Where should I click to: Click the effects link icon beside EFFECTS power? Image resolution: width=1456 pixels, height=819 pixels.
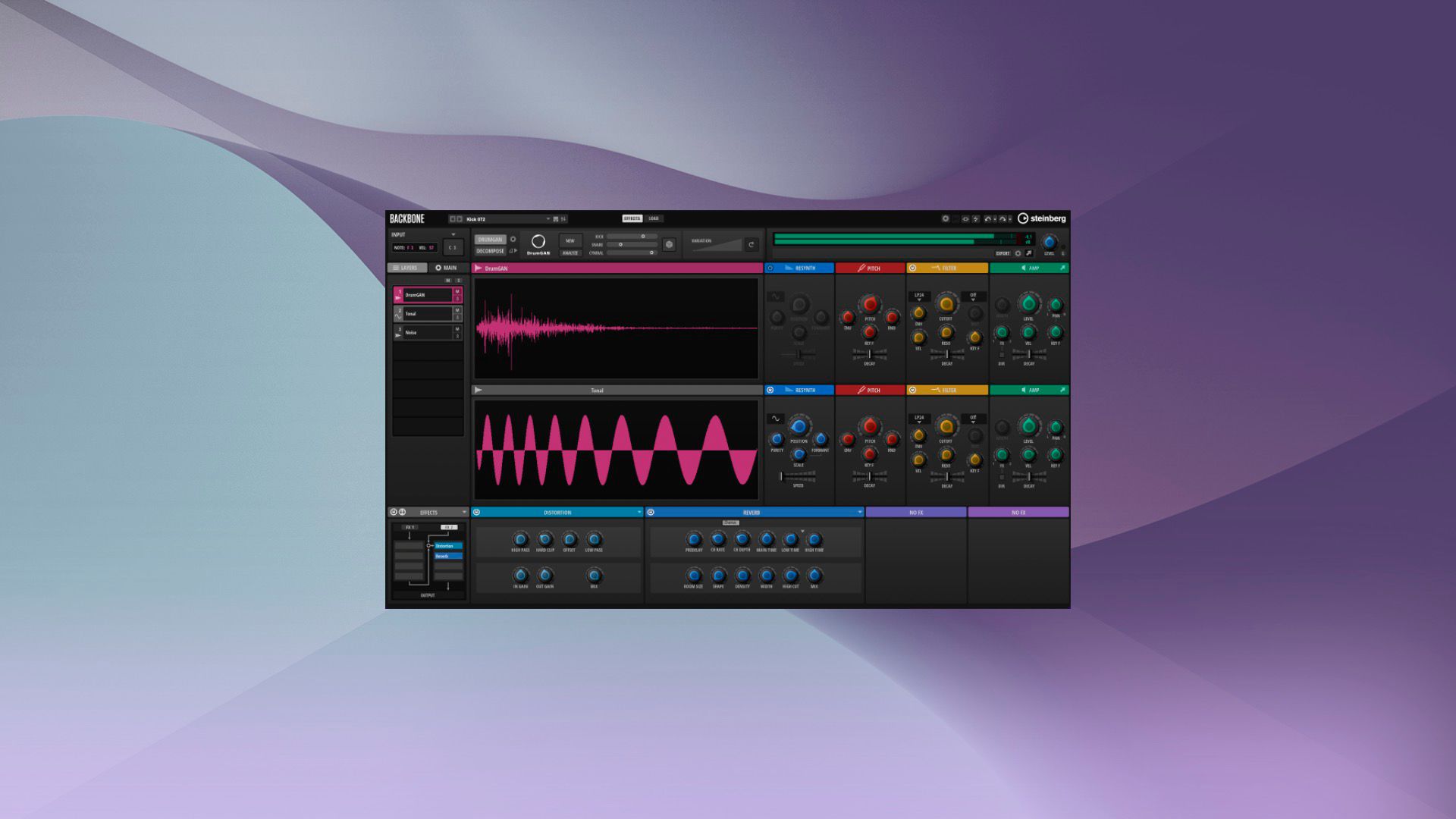(x=403, y=513)
